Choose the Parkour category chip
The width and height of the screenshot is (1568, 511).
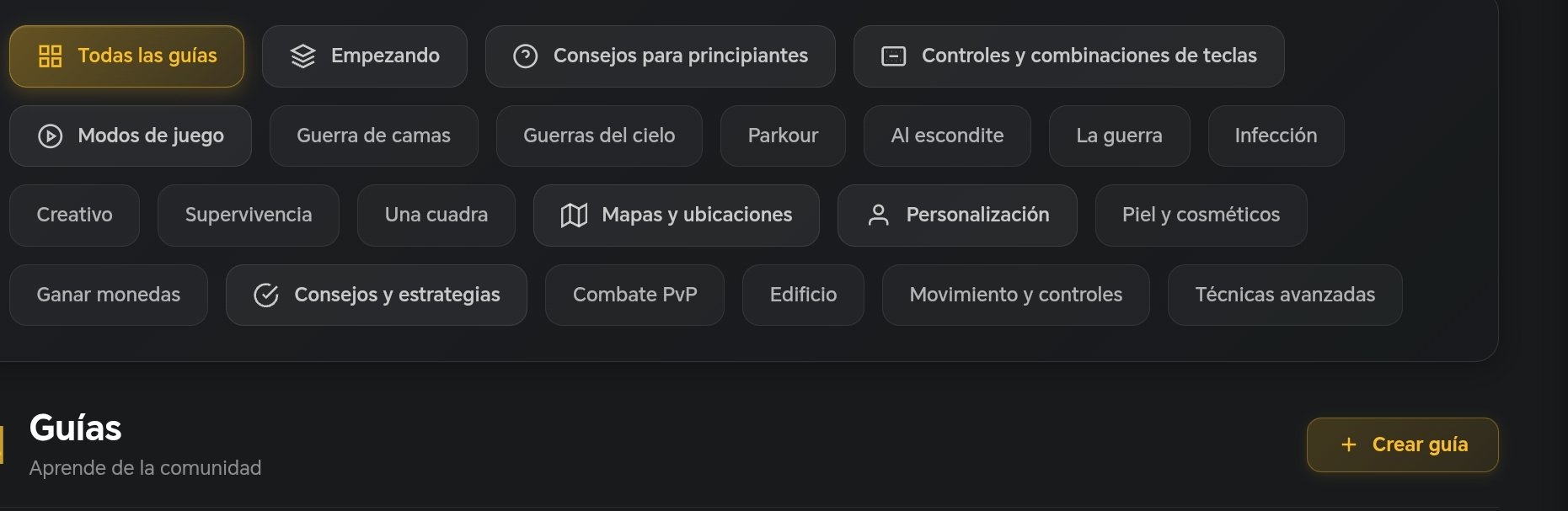click(x=783, y=136)
